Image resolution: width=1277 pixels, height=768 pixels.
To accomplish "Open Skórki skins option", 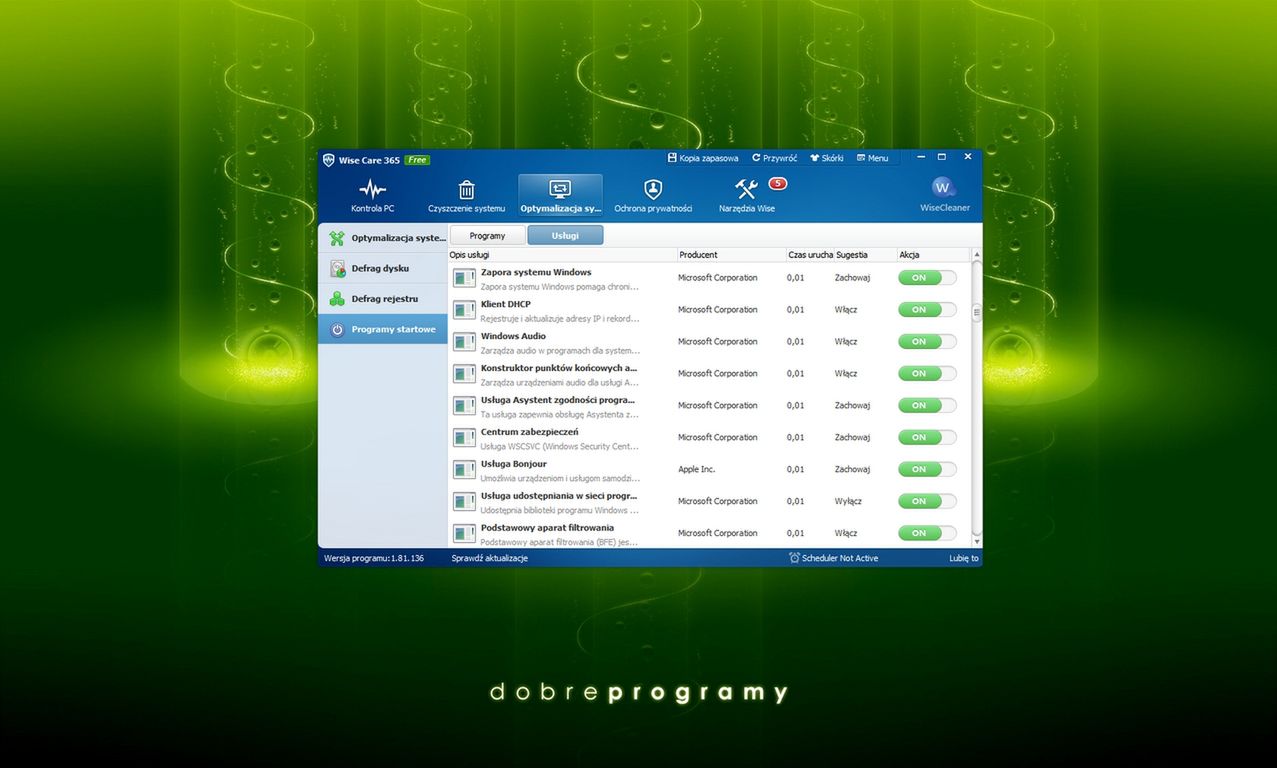I will [x=827, y=158].
